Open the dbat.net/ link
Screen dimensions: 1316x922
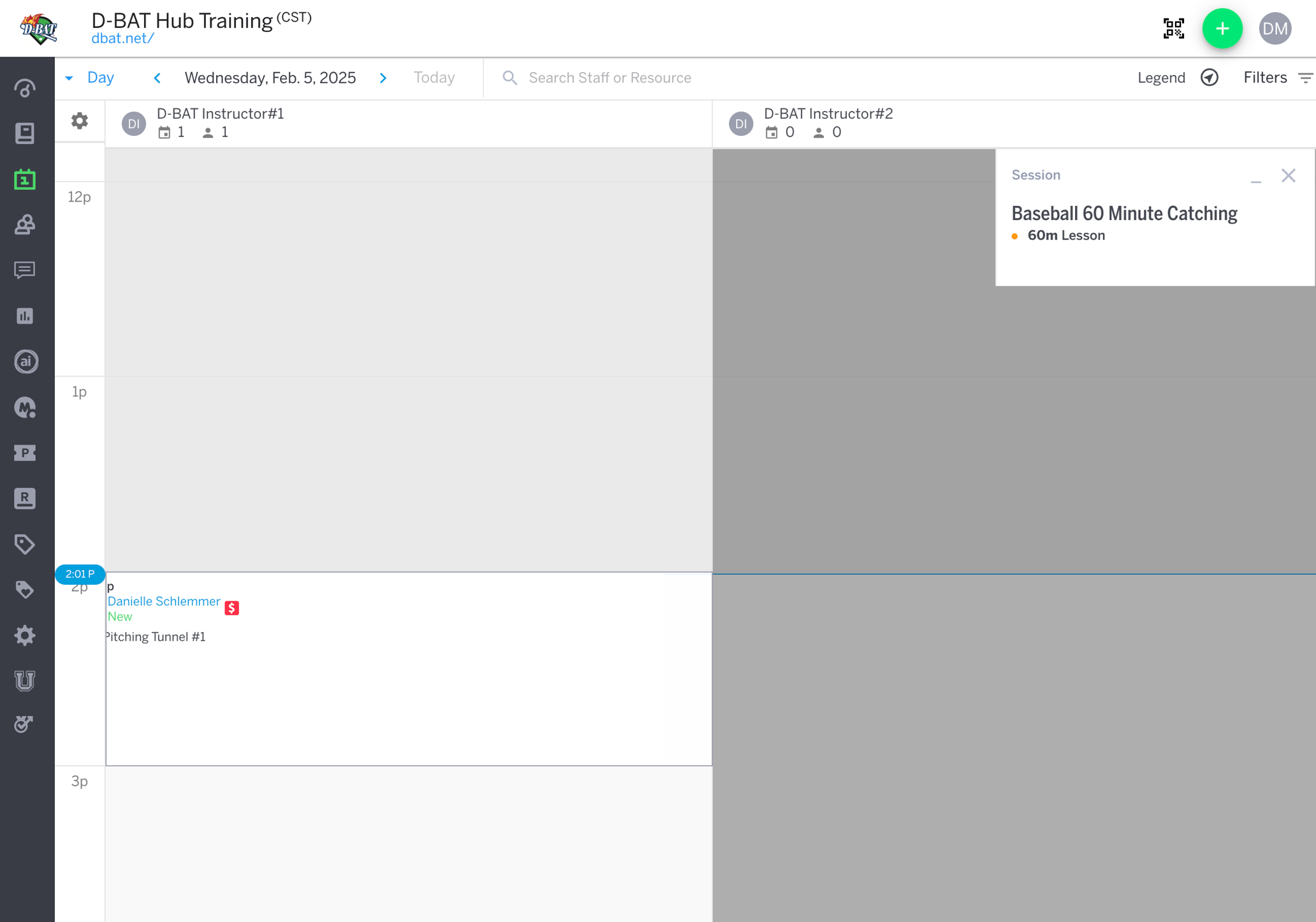pyautogui.click(x=122, y=38)
